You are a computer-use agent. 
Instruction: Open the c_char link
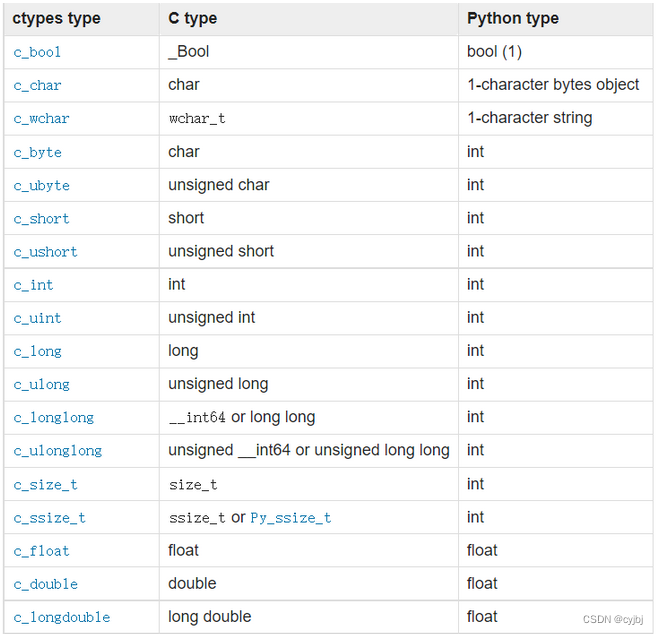click(x=37, y=86)
